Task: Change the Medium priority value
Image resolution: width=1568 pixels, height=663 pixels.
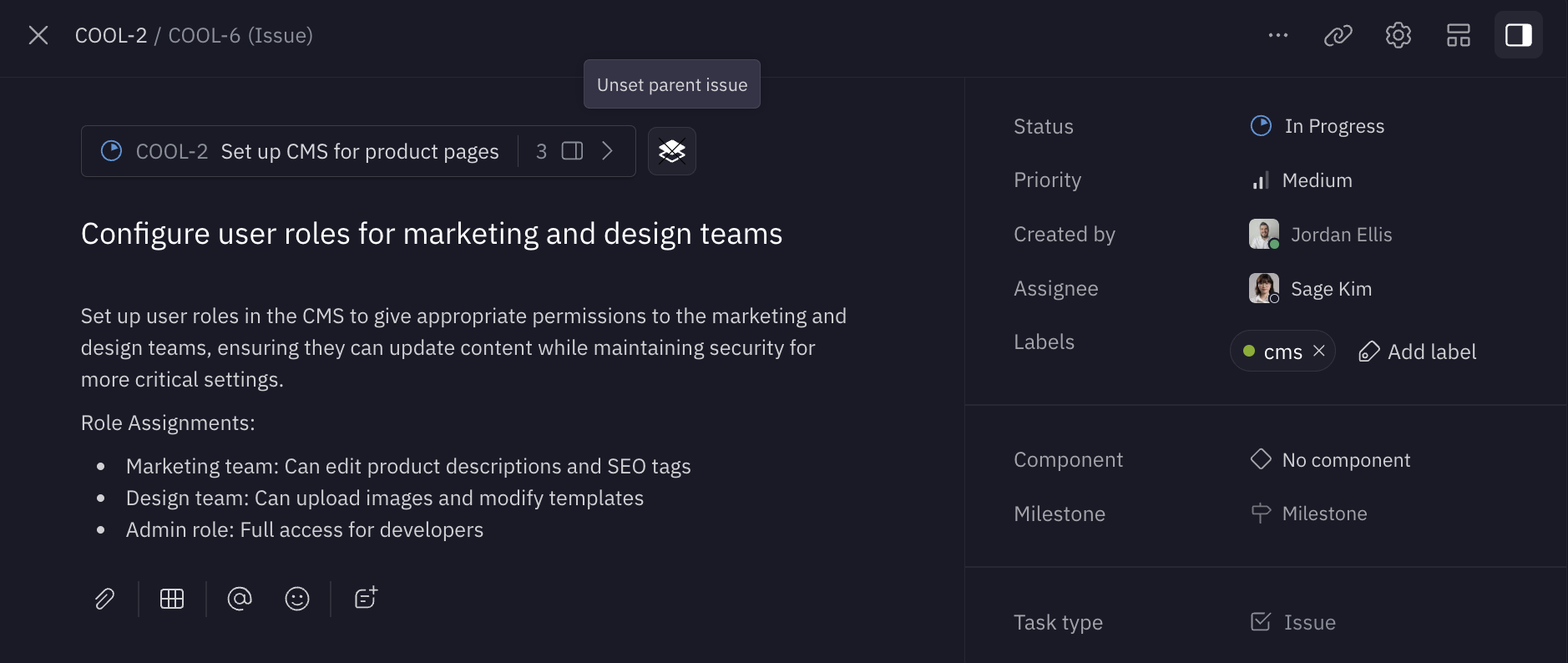Action: pyautogui.click(x=1316, y=180)
